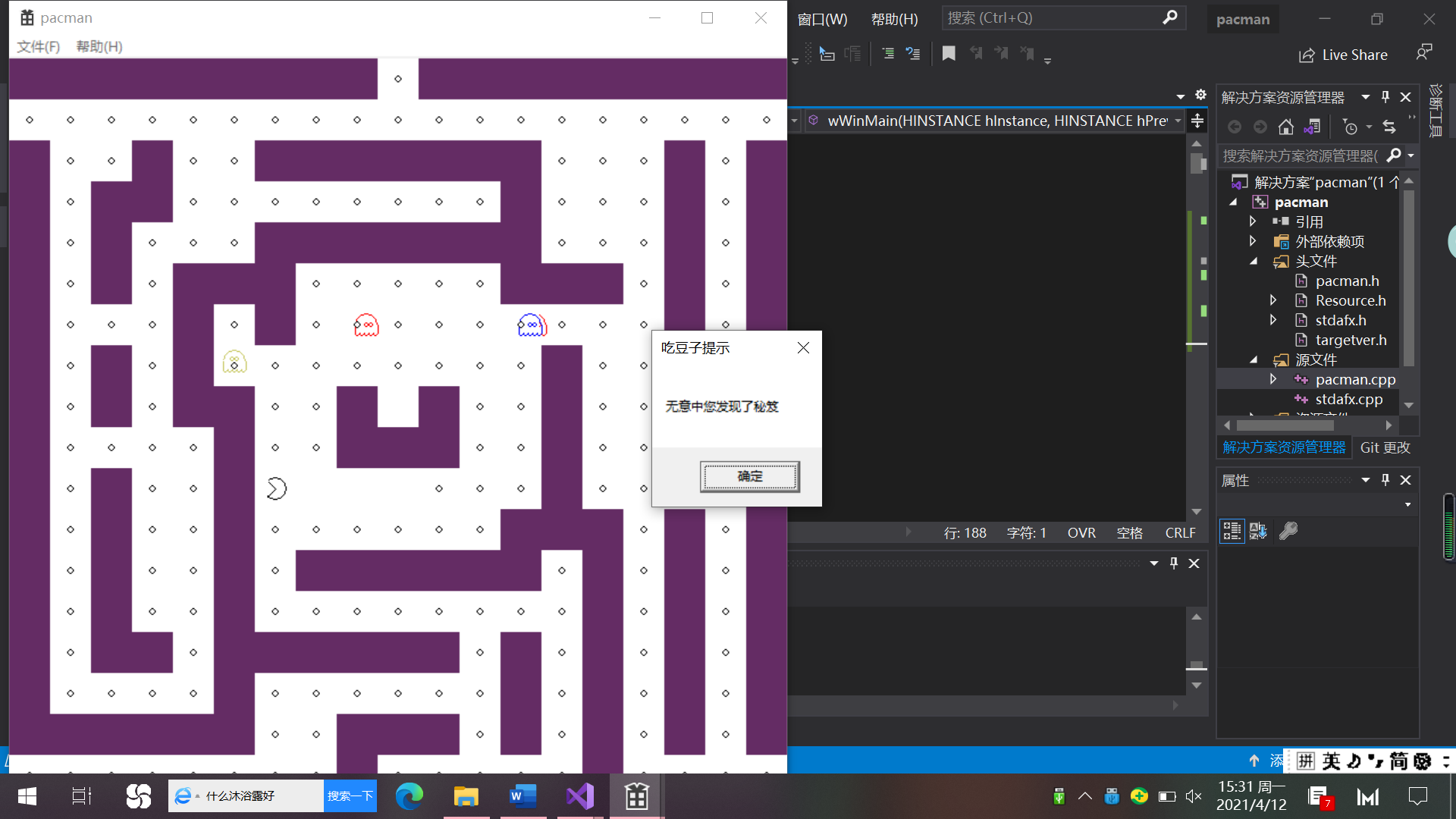This screenshot has width=1456, height=819.
Task: Click the Visual Studio search box (Ctrl+Q)
Action: click(x=1063, y=17)
